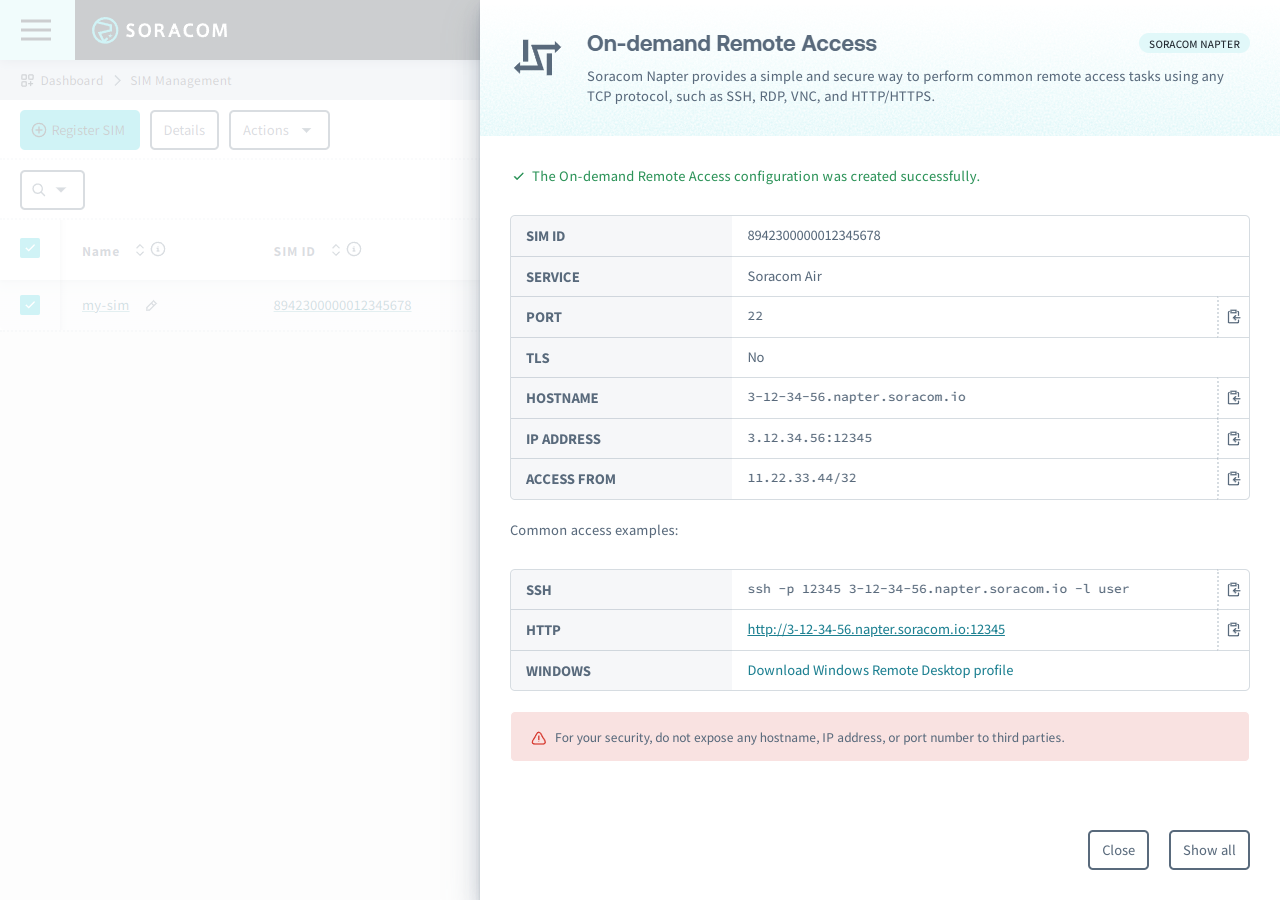Open the Actions dropdown
Screen dimensions: 1280x900
279,130
